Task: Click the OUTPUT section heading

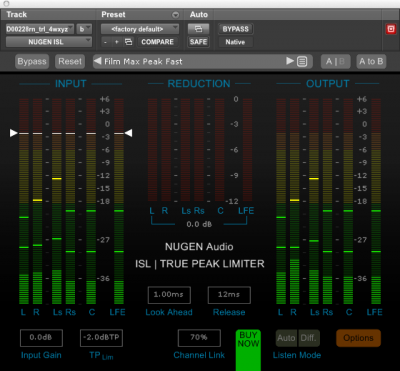Action: pyautogui.click(x=328, y=84)
